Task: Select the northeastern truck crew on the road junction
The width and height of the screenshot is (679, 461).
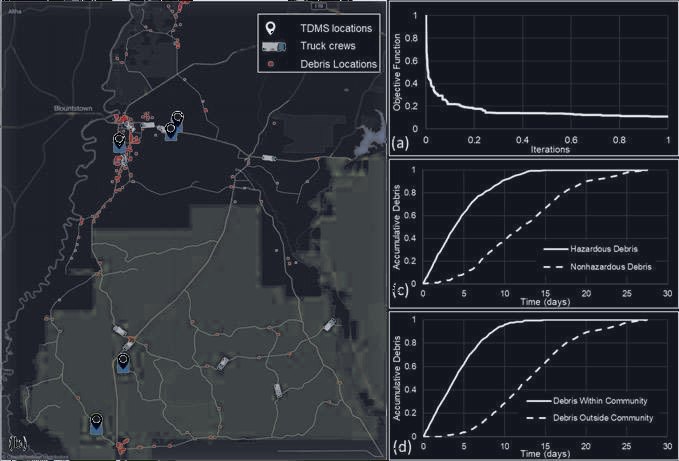Action: [x=269, y=158]
